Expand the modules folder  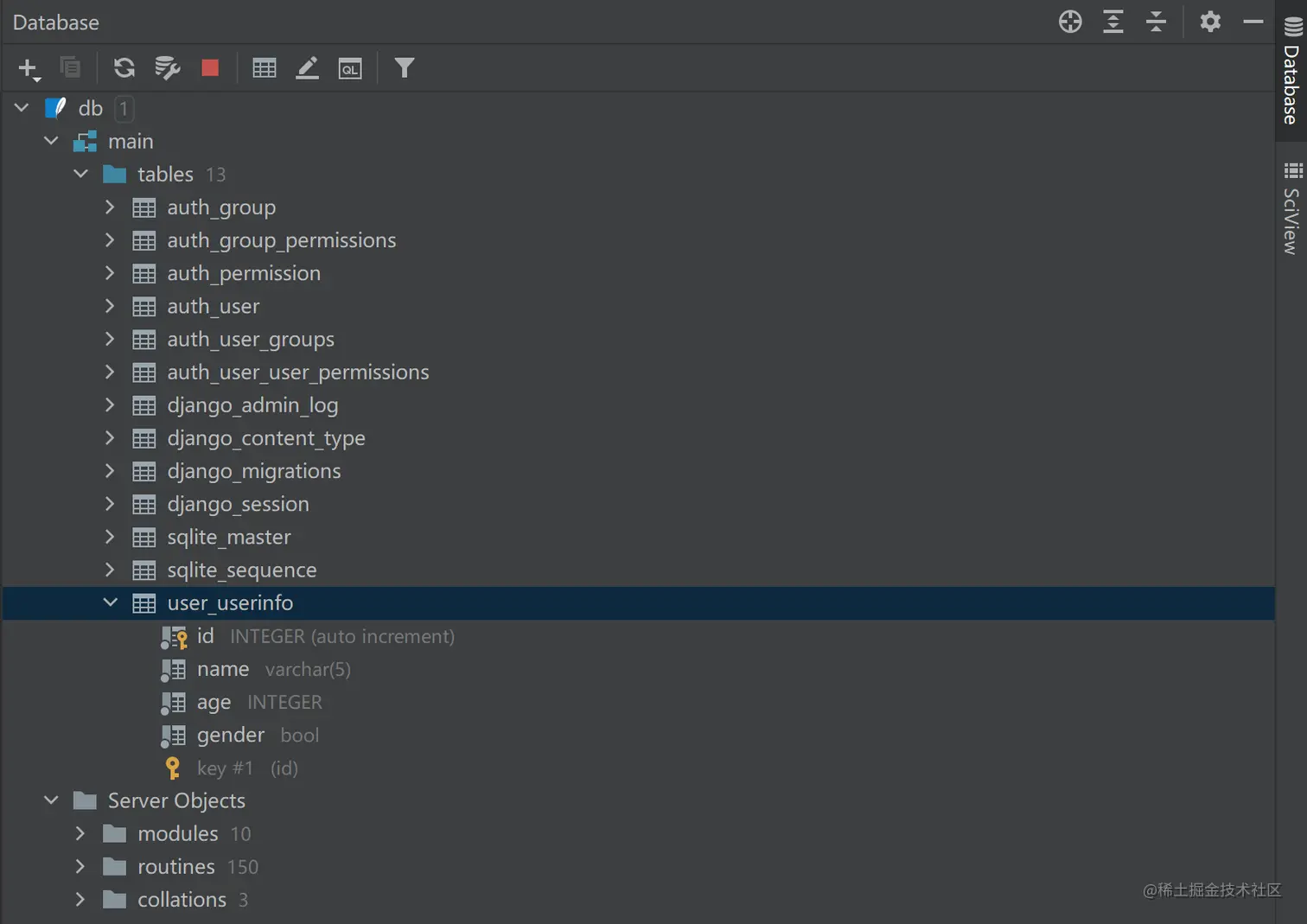pos(80,833)
